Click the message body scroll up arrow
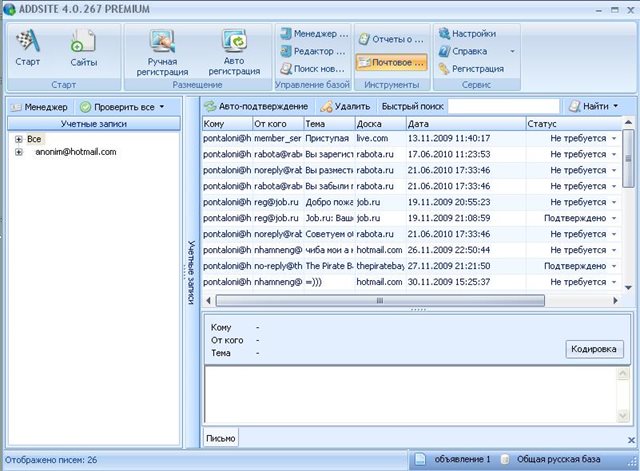The width and height of the screenshot is (640, 471). point(623,373)
